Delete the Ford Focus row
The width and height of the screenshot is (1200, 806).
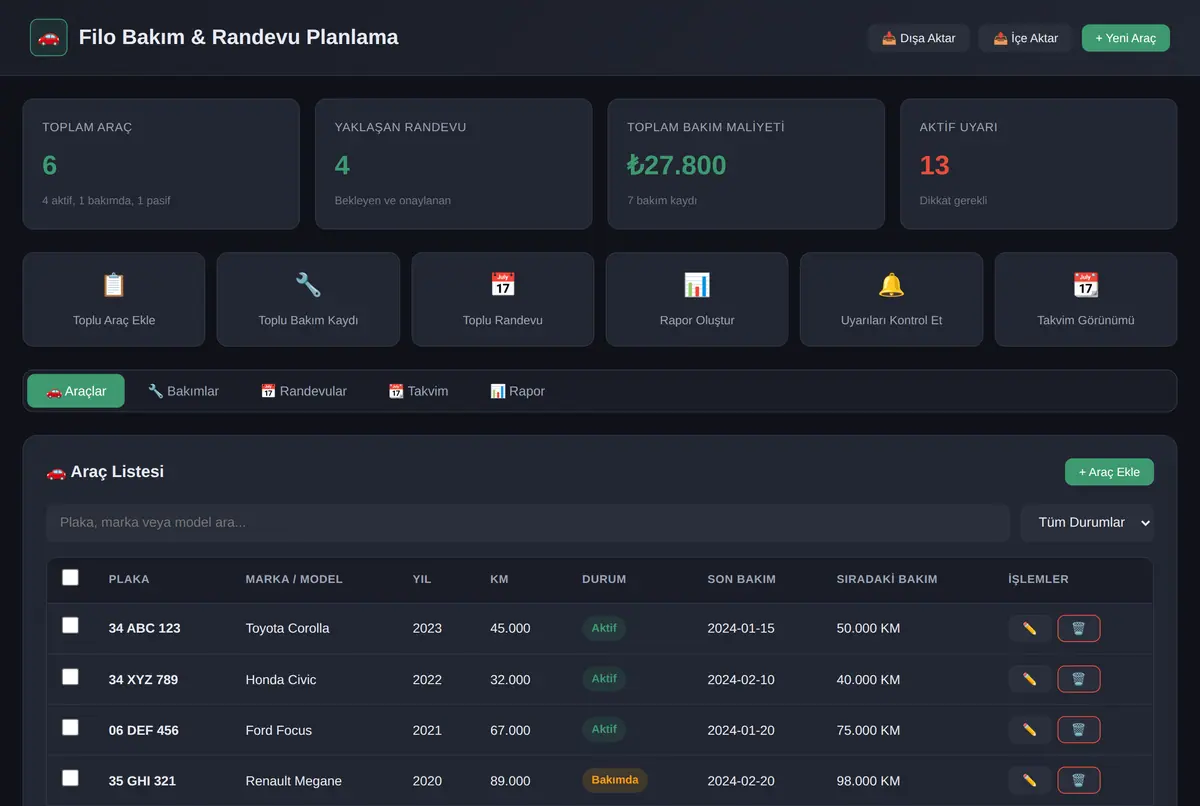(1079, 730)
